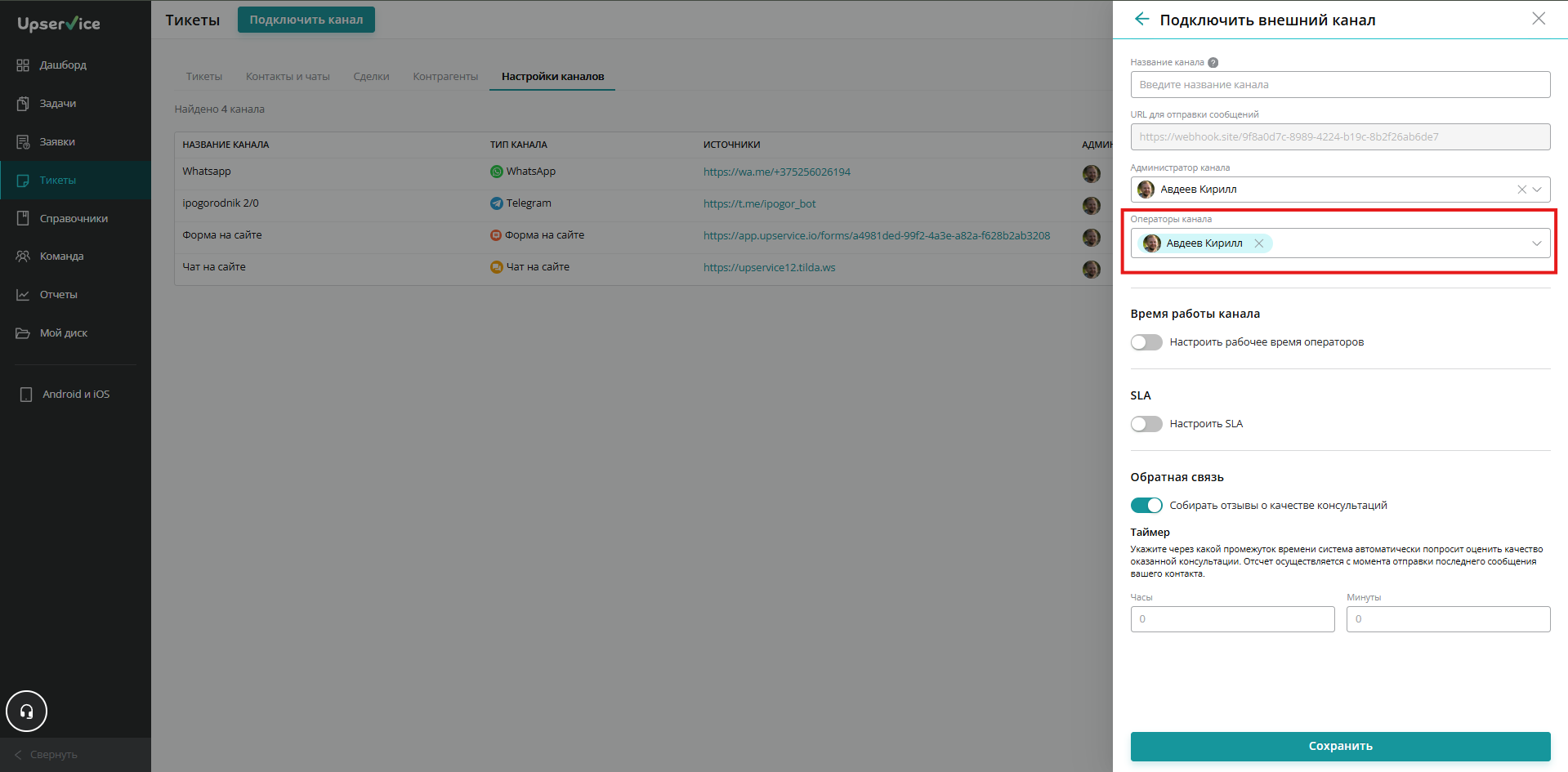Click the Подключить канал button
1568x772 pixels.
[306, 20]
